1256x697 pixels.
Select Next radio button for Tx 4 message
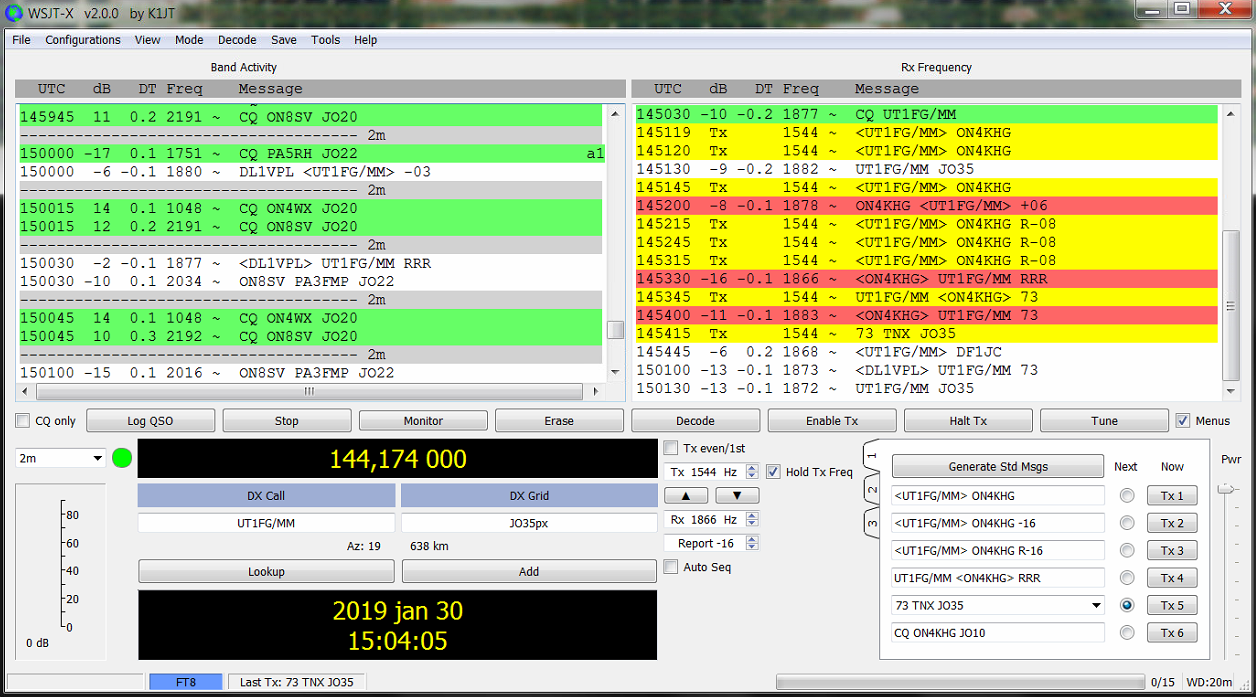[1127, 578]
